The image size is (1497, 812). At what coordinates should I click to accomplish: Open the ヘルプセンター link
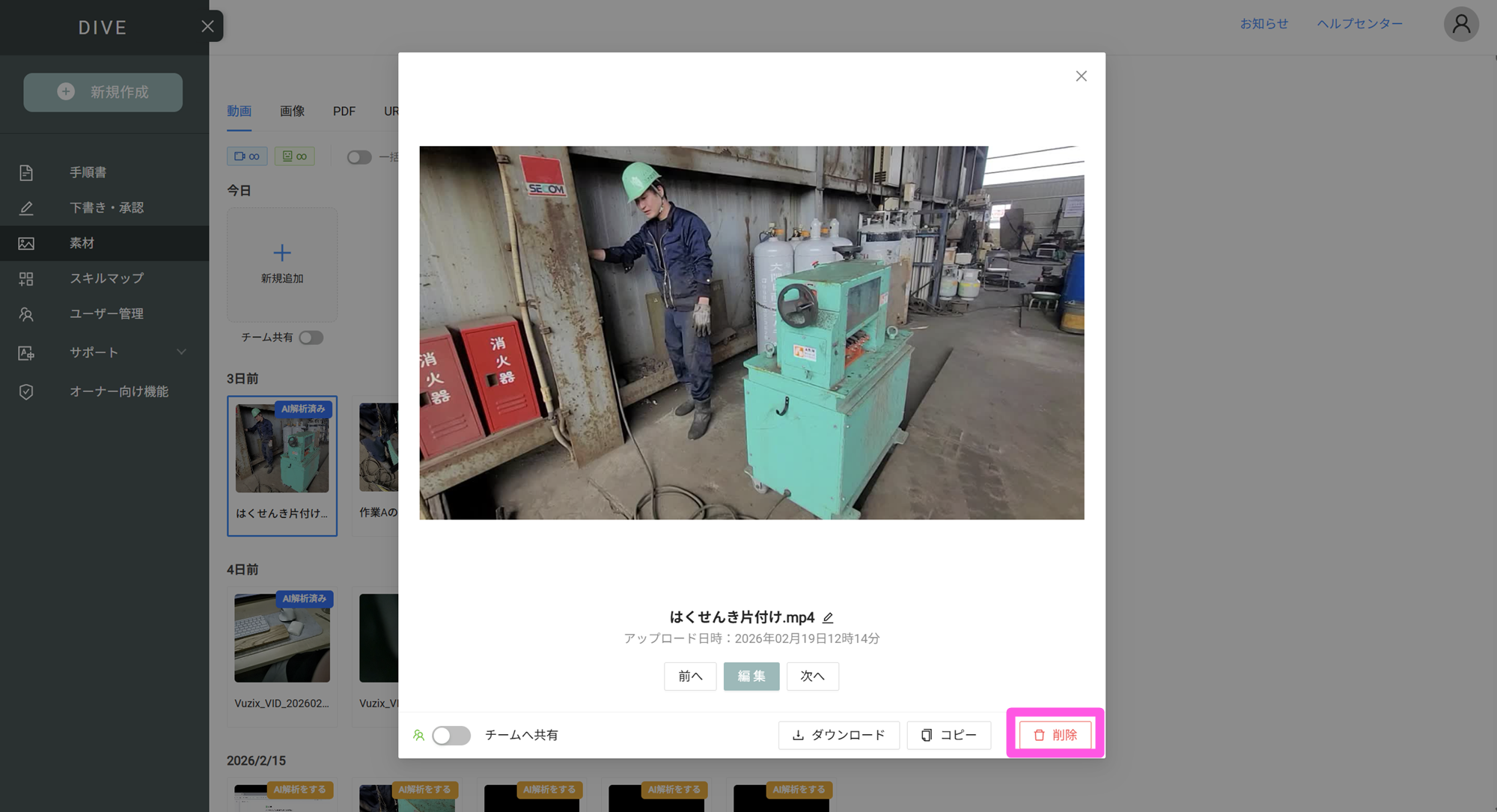[x=1359, y=24]
